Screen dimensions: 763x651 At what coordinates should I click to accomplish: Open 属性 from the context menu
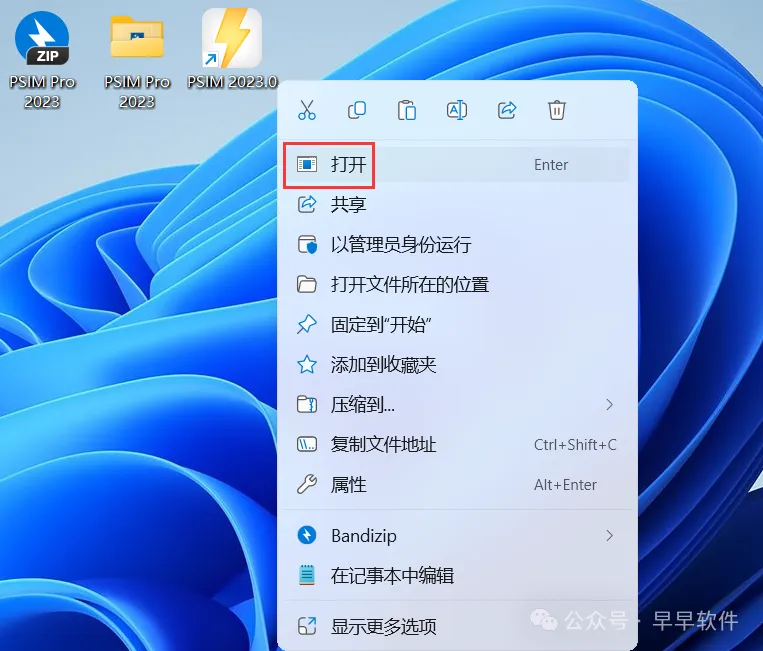(456, 485)
